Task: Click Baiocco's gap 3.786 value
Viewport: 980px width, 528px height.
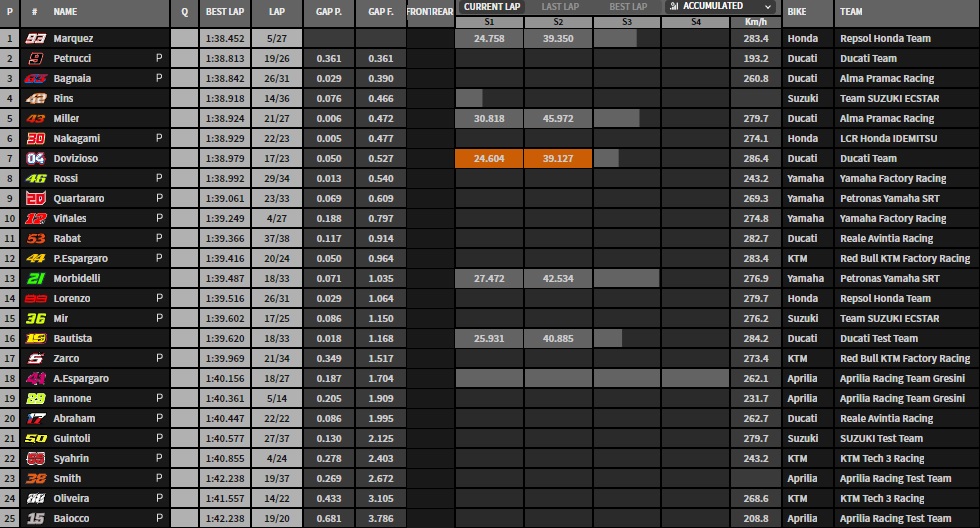Action: (381, 519)
